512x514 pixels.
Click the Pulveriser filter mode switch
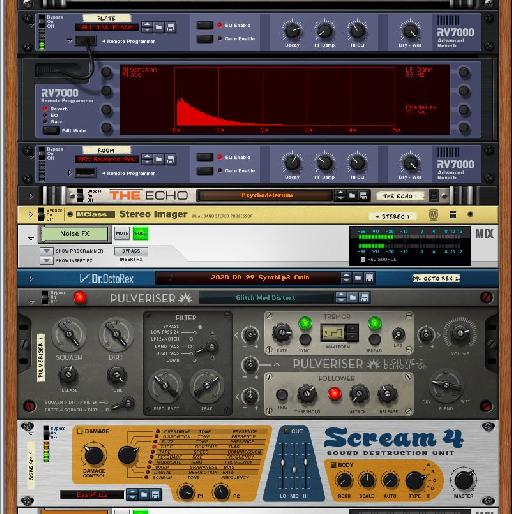[x=207, y=348]
